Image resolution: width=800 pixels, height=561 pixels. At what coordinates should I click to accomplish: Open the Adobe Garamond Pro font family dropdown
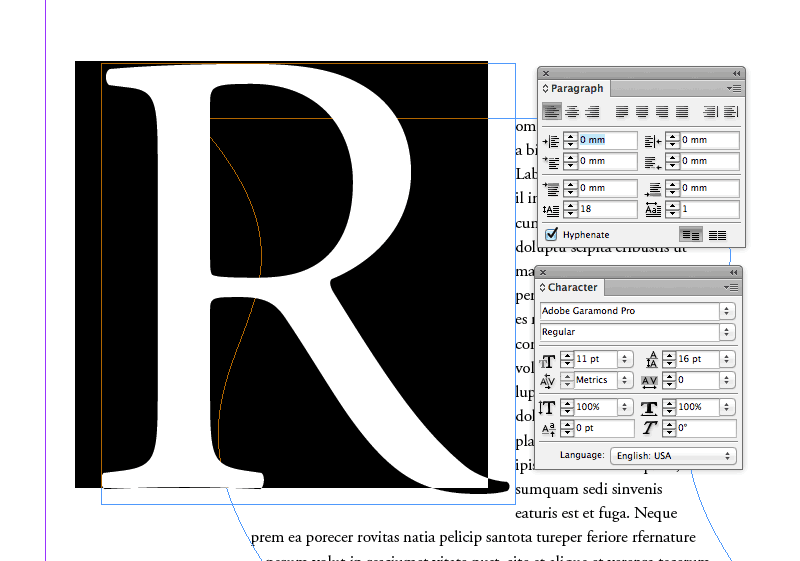coord(727,311)
